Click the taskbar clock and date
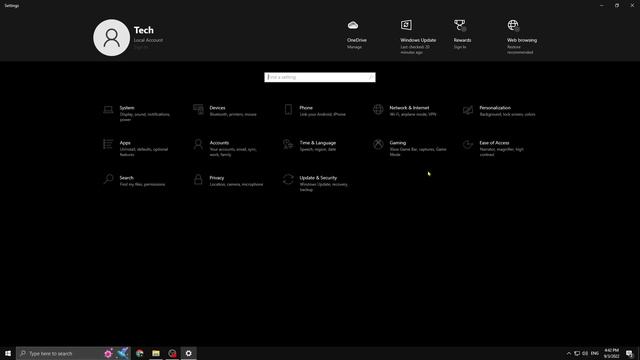This screenshot has height=360, width=640. (x=611, y=353)
